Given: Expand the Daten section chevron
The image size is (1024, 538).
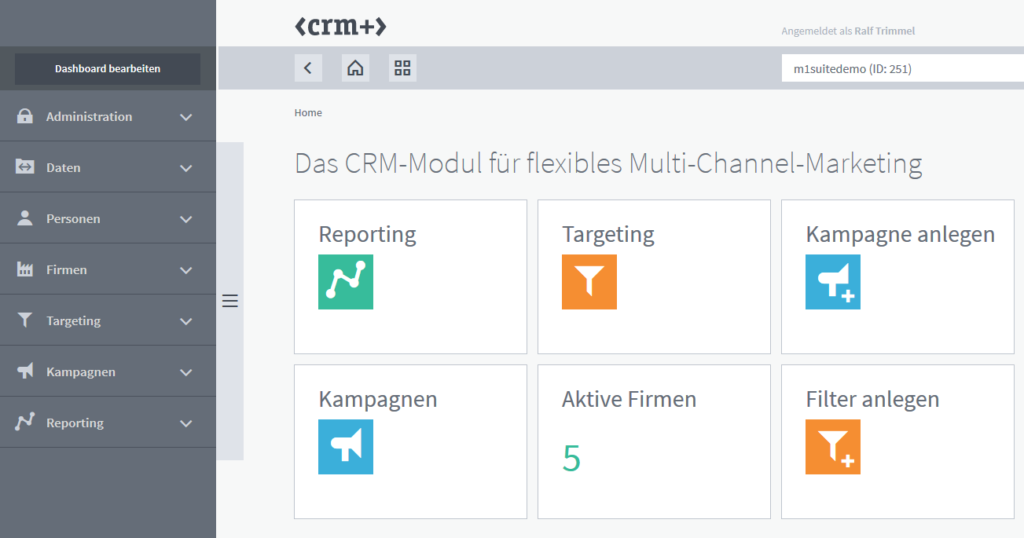Looking at the screenshot, I should pos(186,168).
